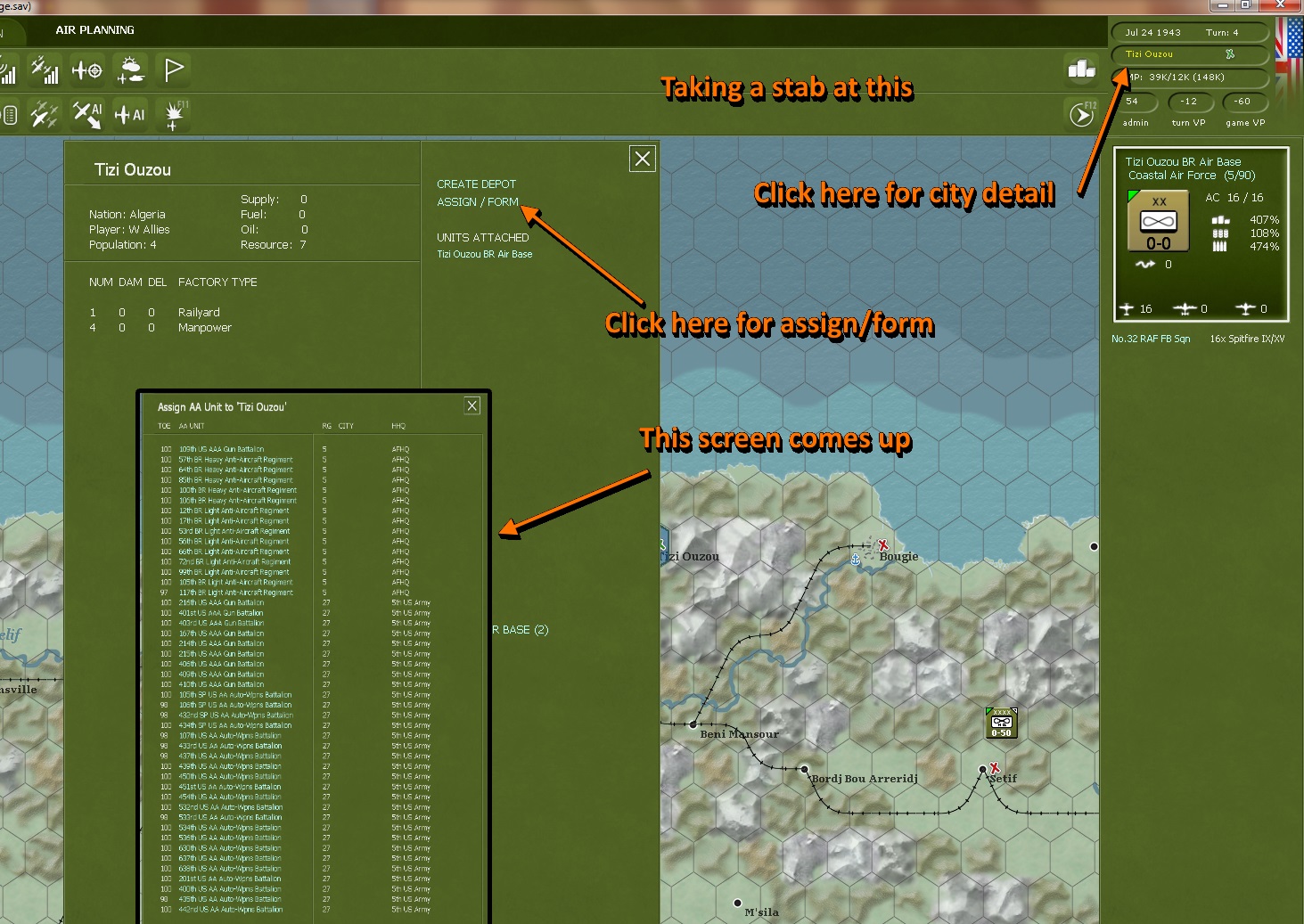Click the admin points value 54

tap(1134, 102)
